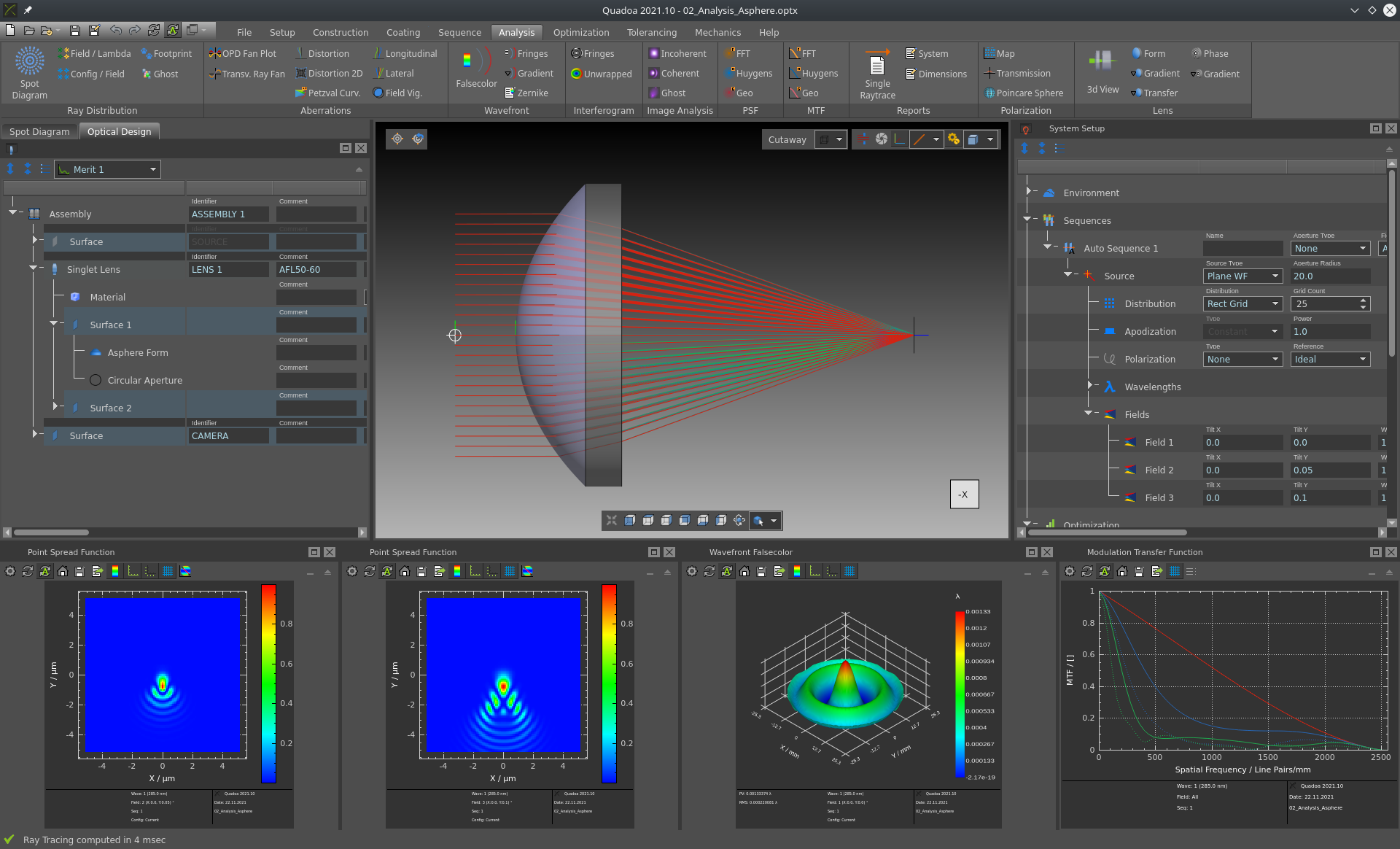This screenshot has height=849, width=1400.
Task: Click the Field 3 Tilt Y value 0.1
Action: point(1330,497)
